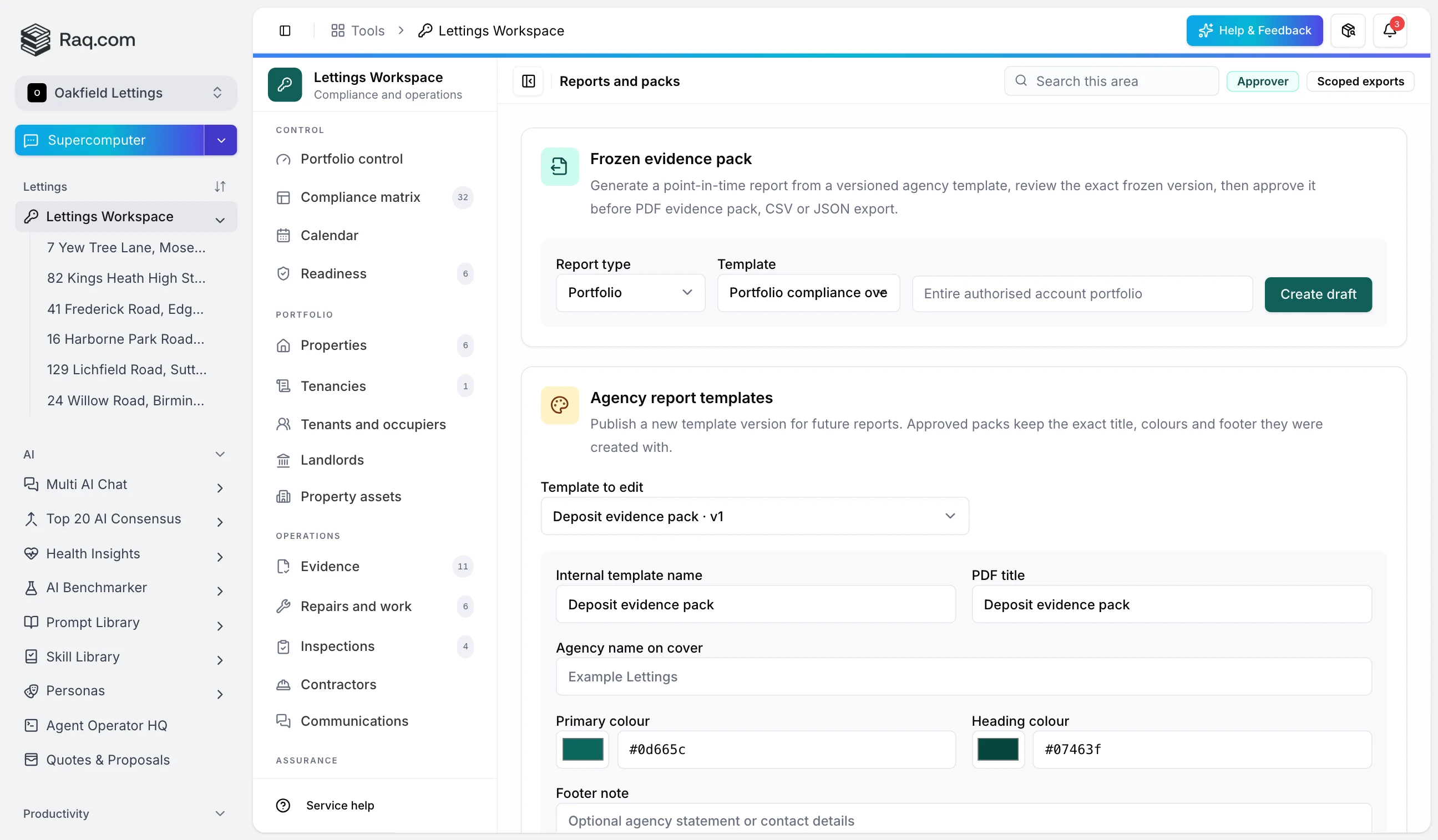Open Inspections

click(374, 646)
